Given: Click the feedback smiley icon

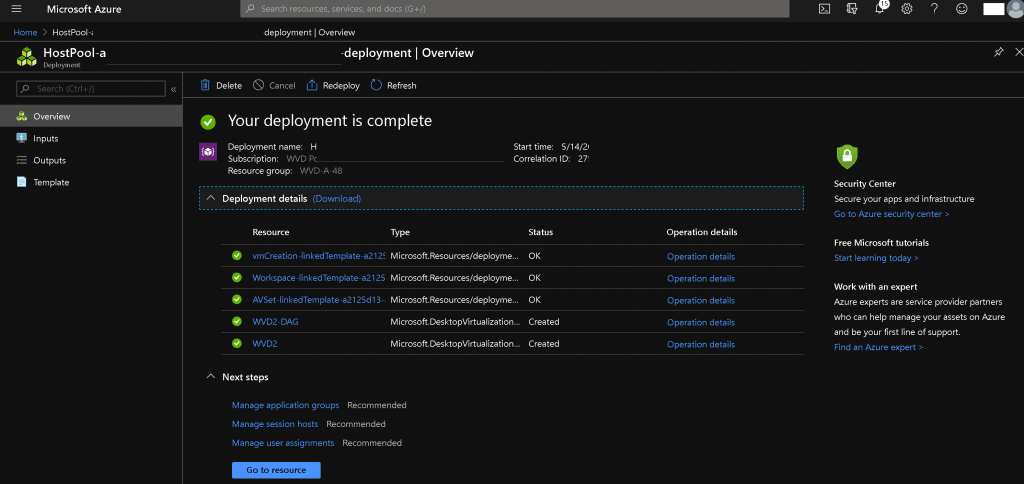Looking at the screenshot, I should [x=961, y=9].
